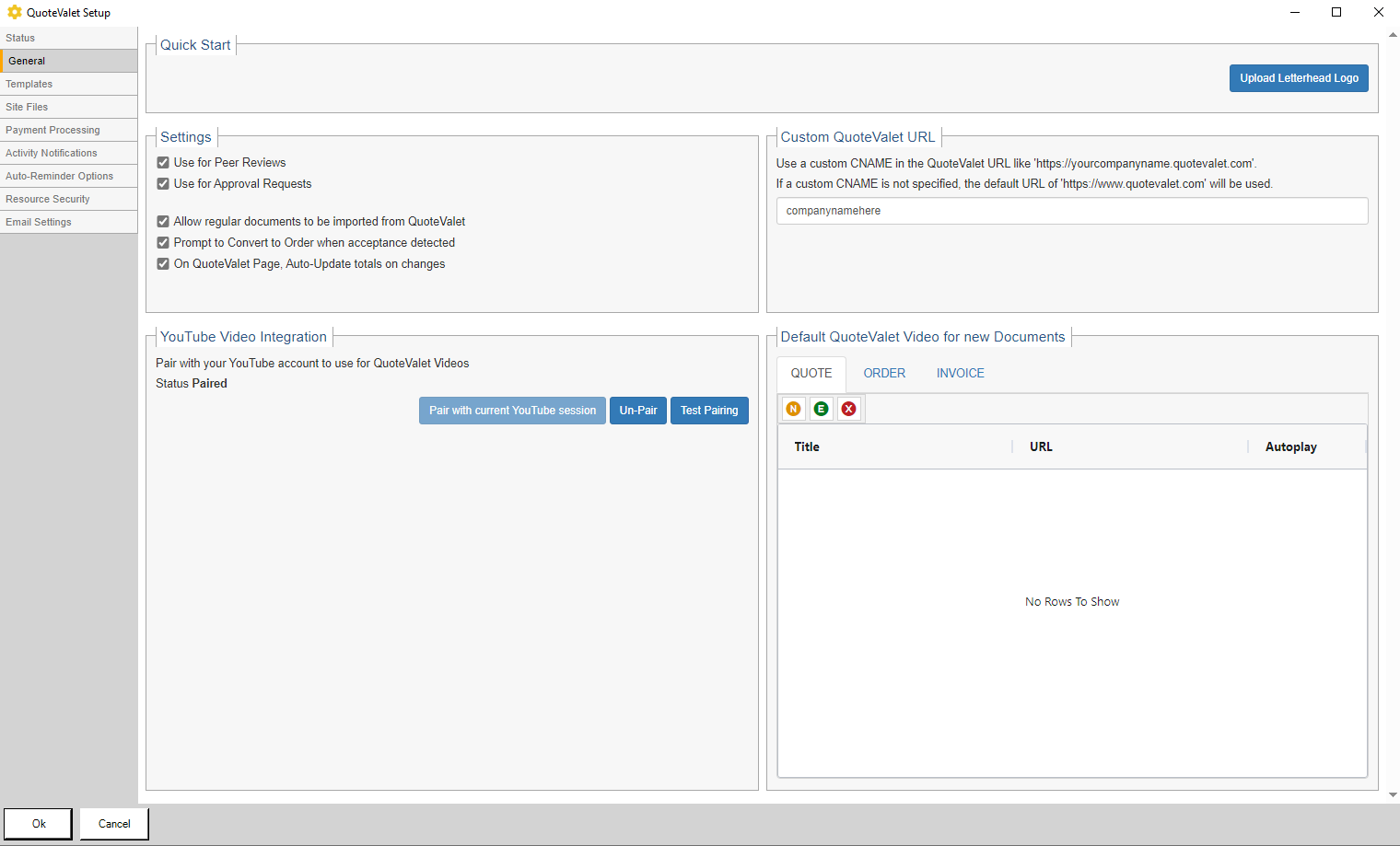This screenshot has width=1400, height=846.
Task: Click the Un-Pair YouTube button
Action: [x=637, y=411]
